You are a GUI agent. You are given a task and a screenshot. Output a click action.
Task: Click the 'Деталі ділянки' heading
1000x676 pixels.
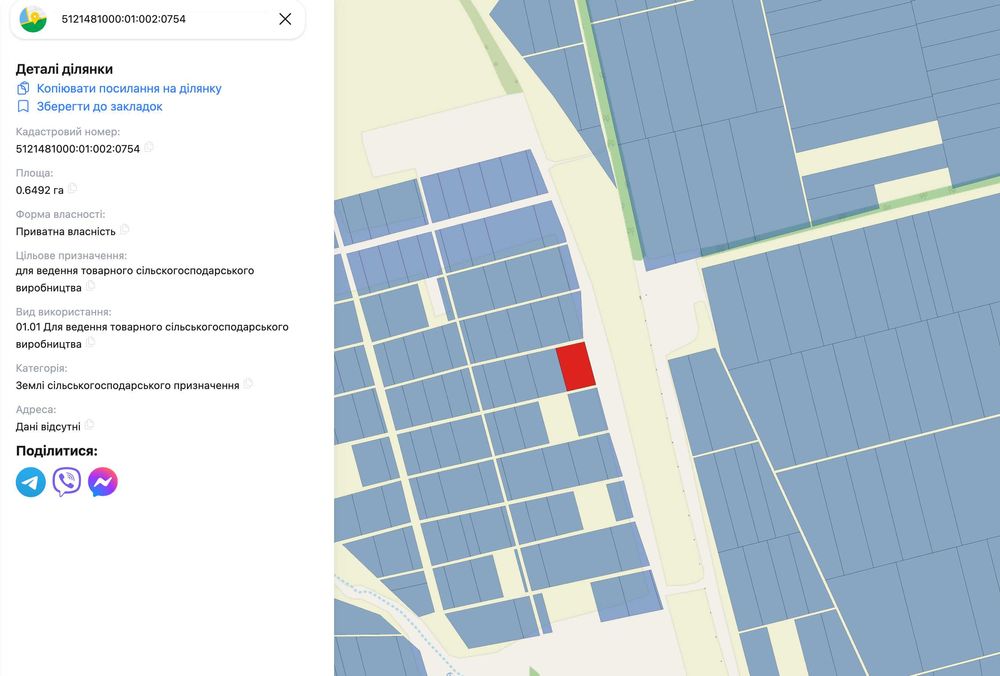pos(64,70)
